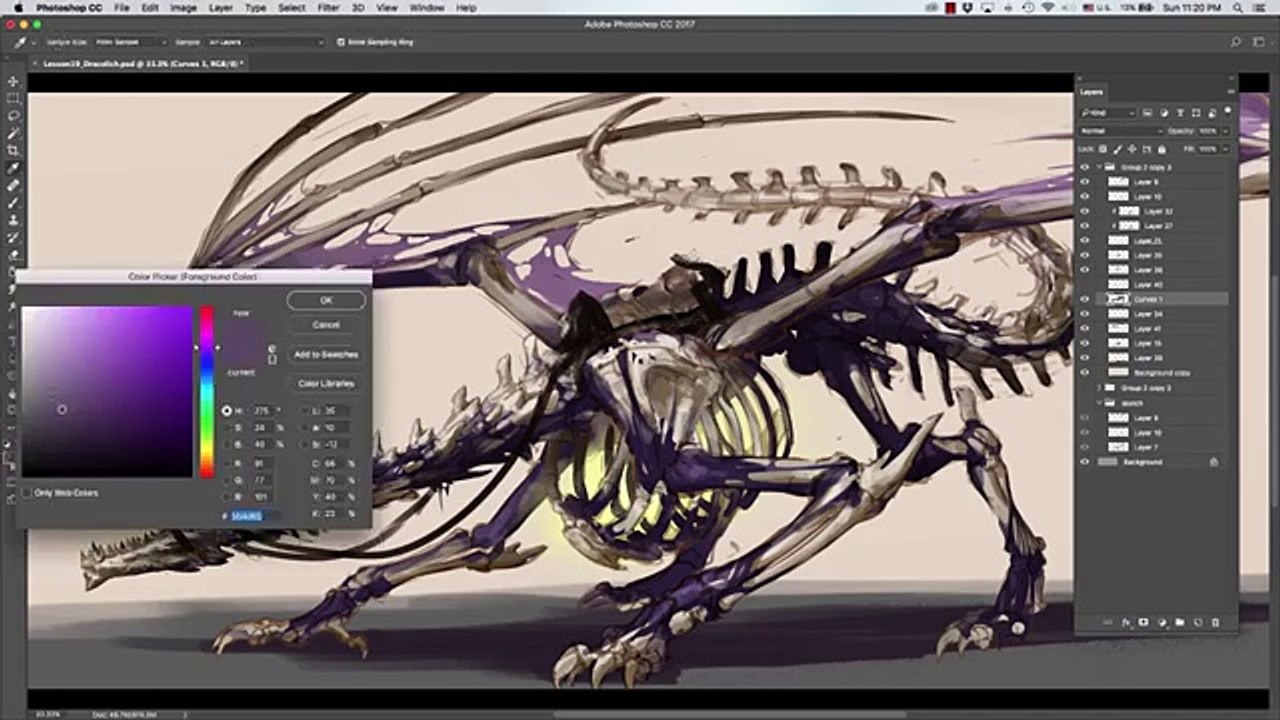Screen dimensions: 1280x720
Task: Select the Move tool
Action: tap(13, 82)
